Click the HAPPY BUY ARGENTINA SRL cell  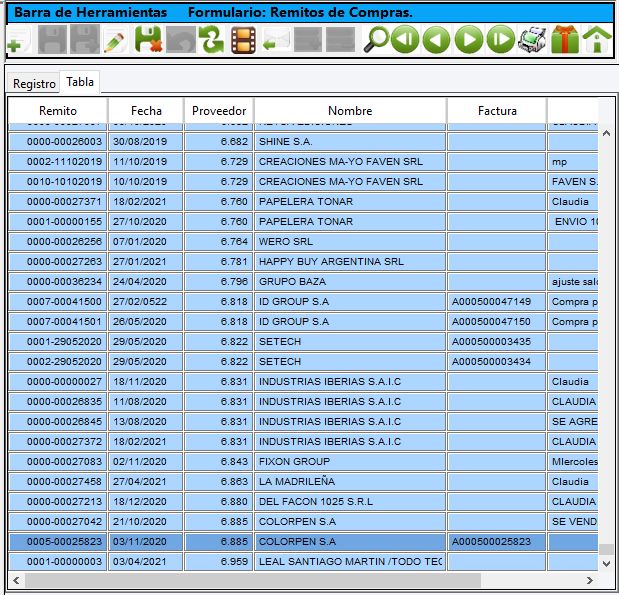coord(350,262)
